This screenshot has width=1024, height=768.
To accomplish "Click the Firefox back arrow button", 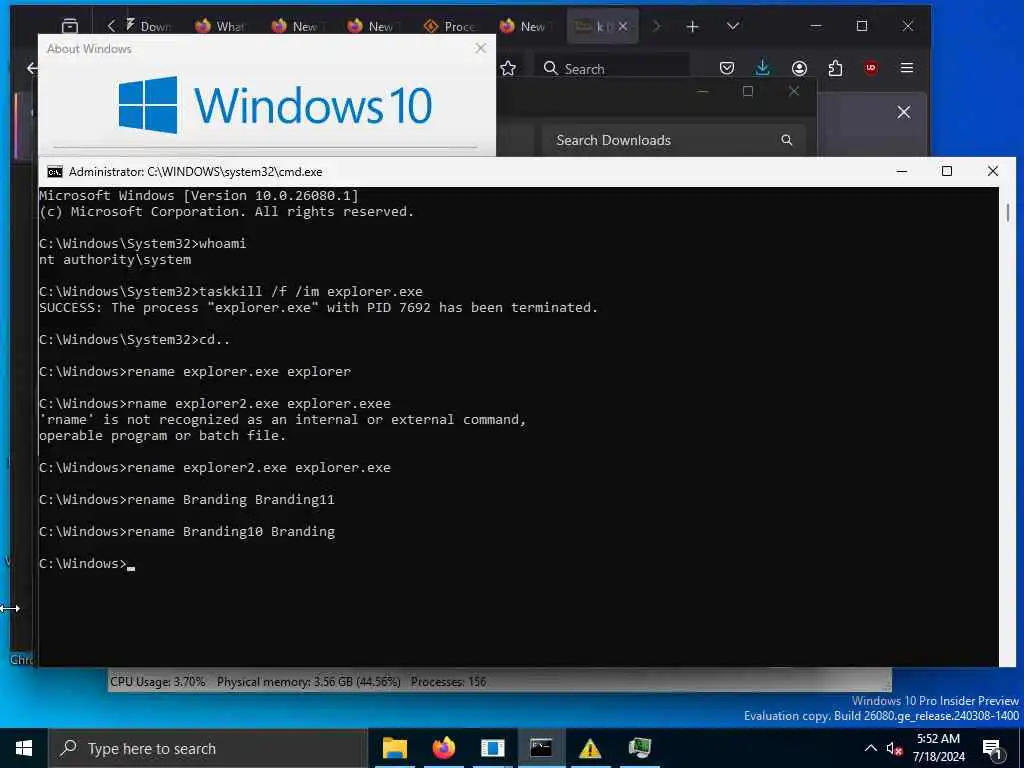I will (32, 68).
